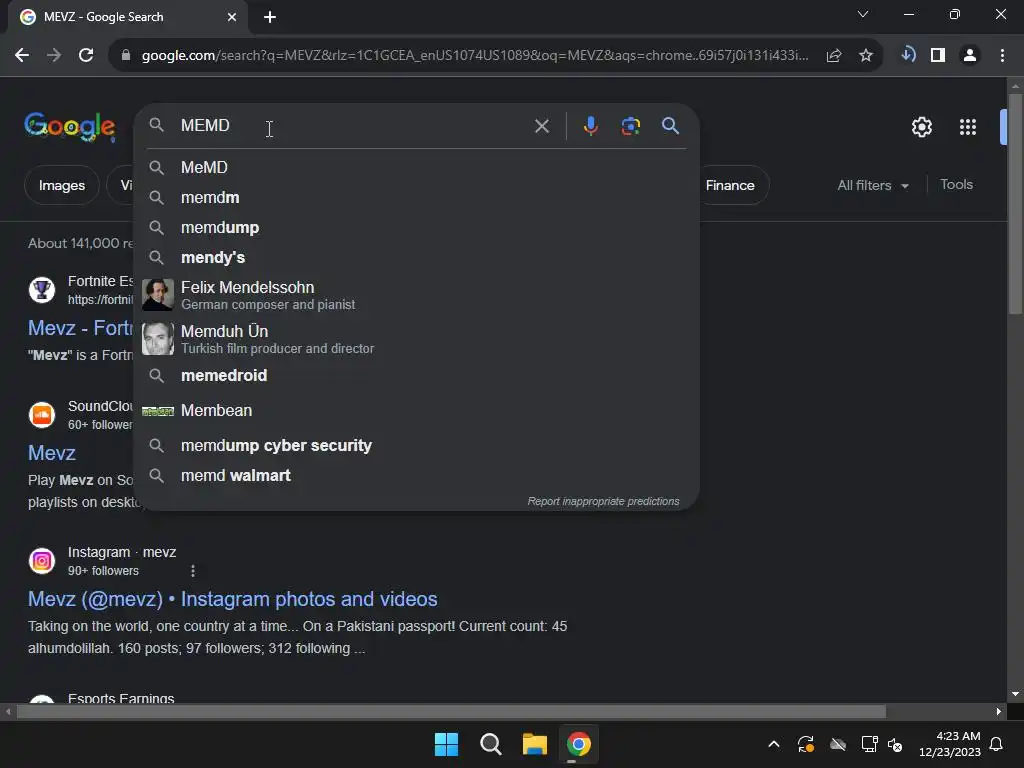Screen dimensions: 1024x768
Task: Choose the memdump suggestion
Action: [x=417, y=227]
